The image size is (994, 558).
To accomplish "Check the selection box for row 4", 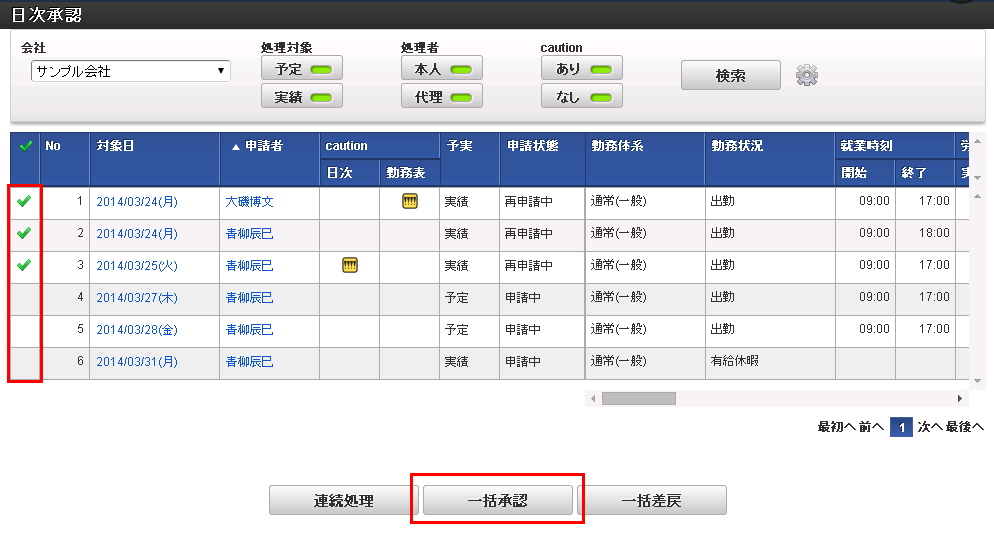I will coord(25,297).
